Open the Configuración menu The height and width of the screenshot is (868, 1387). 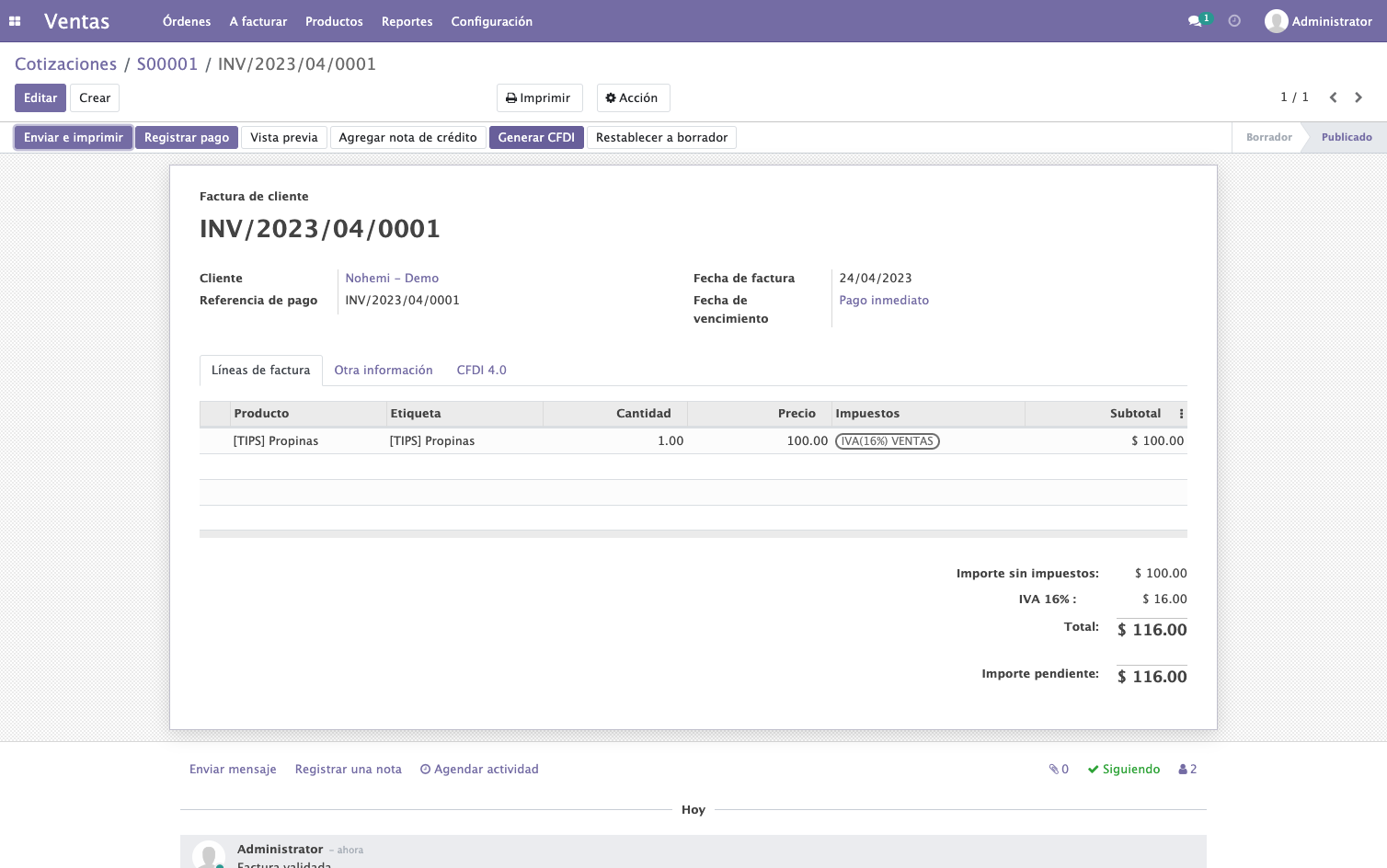(492, 21)
